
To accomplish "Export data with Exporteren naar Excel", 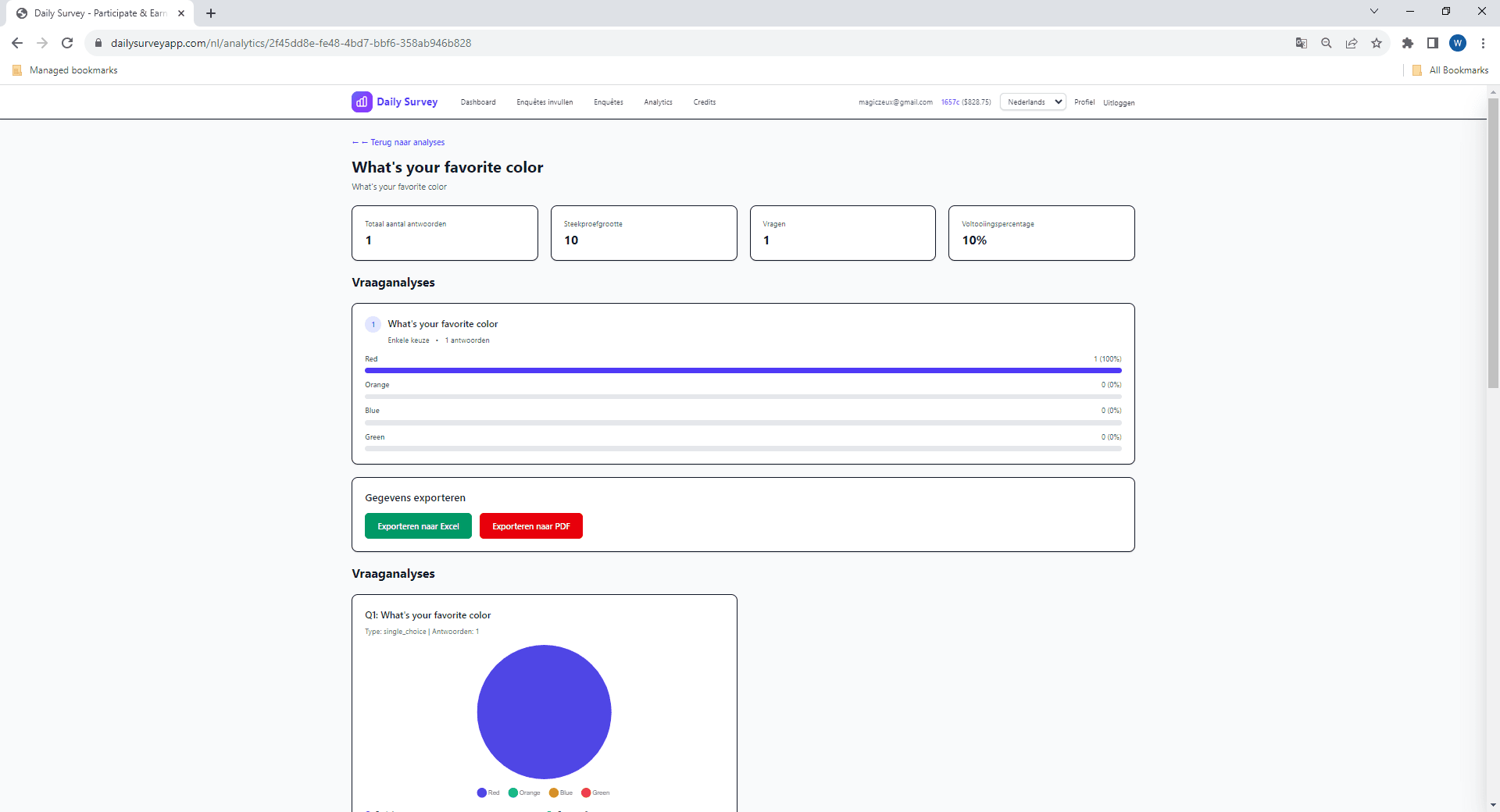I will (x=418, y=525).
